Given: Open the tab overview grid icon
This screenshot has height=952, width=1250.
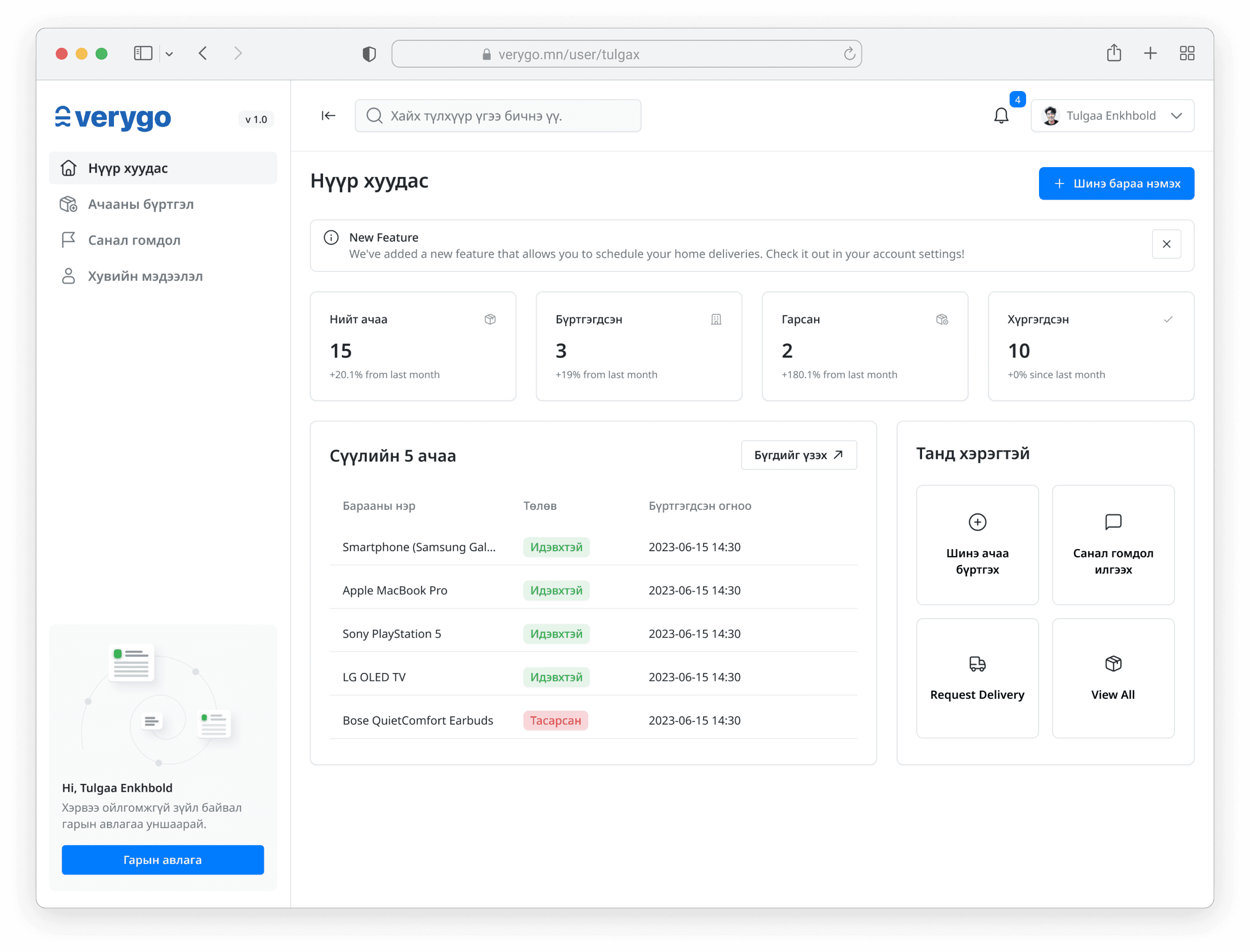Looking at the screenshot, I should pyautogui.click(x=1186, y=53).
